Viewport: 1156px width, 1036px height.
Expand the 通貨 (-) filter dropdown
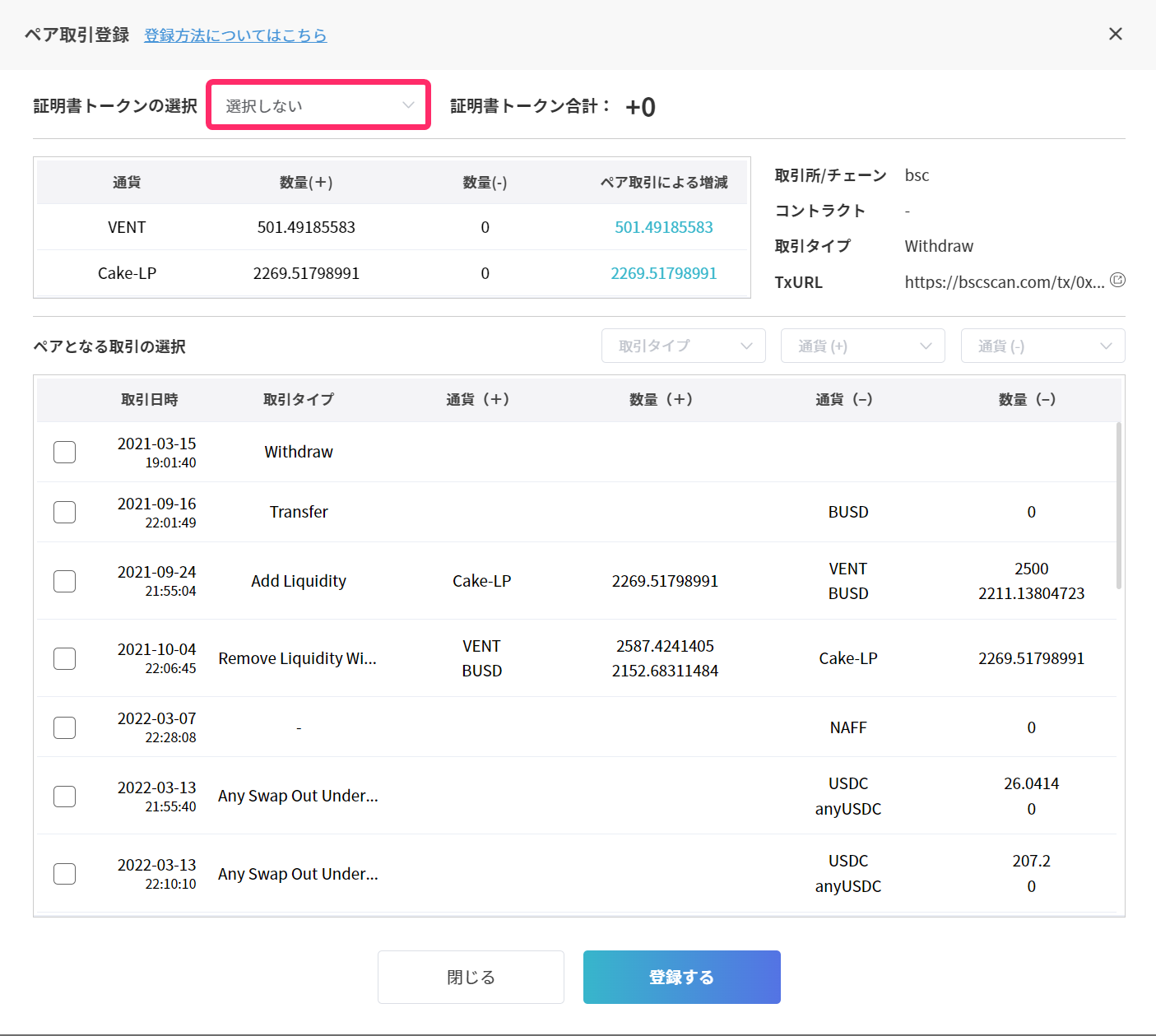[x=1042, y=346]
